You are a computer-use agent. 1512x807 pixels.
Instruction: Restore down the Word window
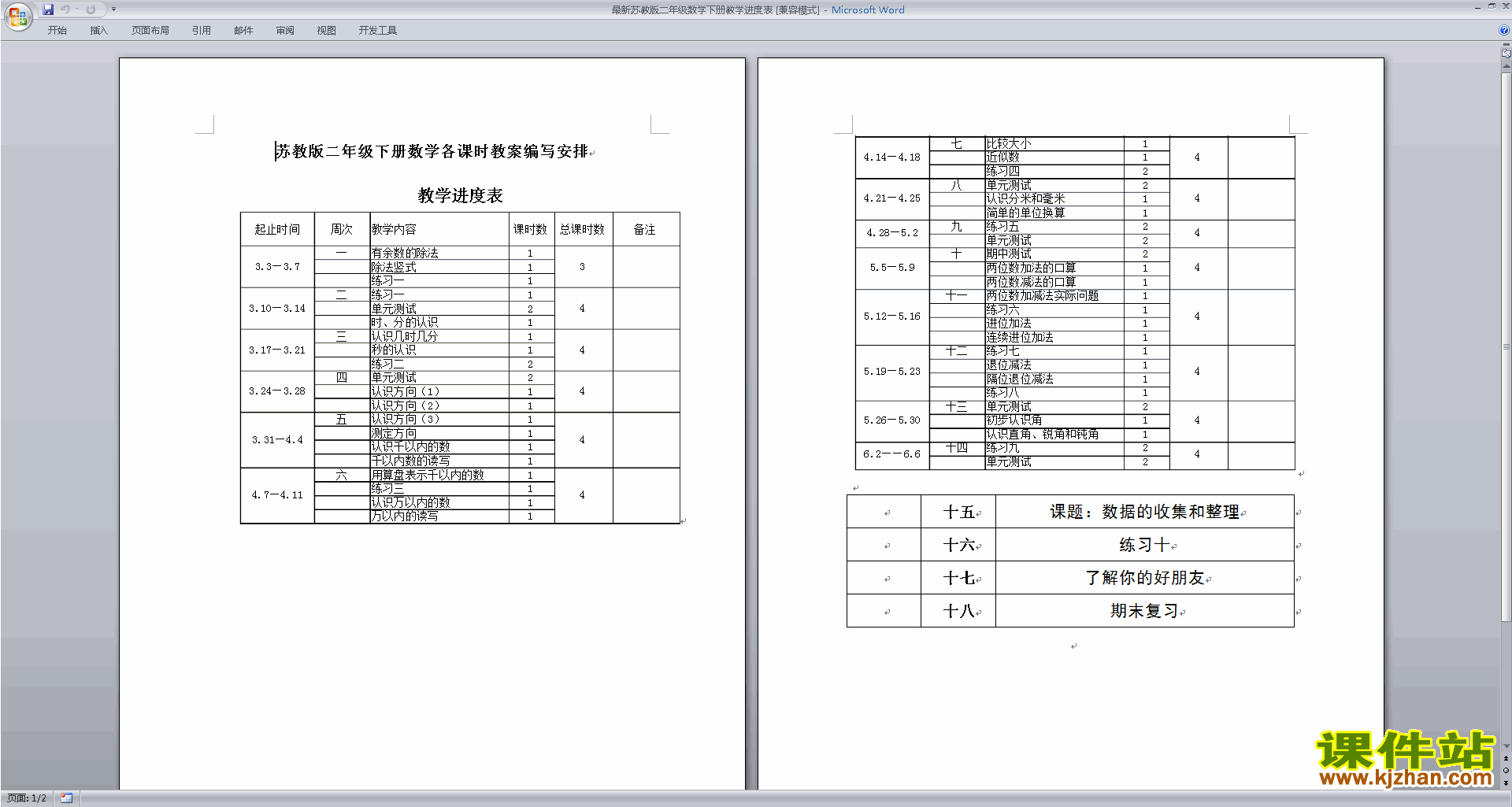(1492, 6)
